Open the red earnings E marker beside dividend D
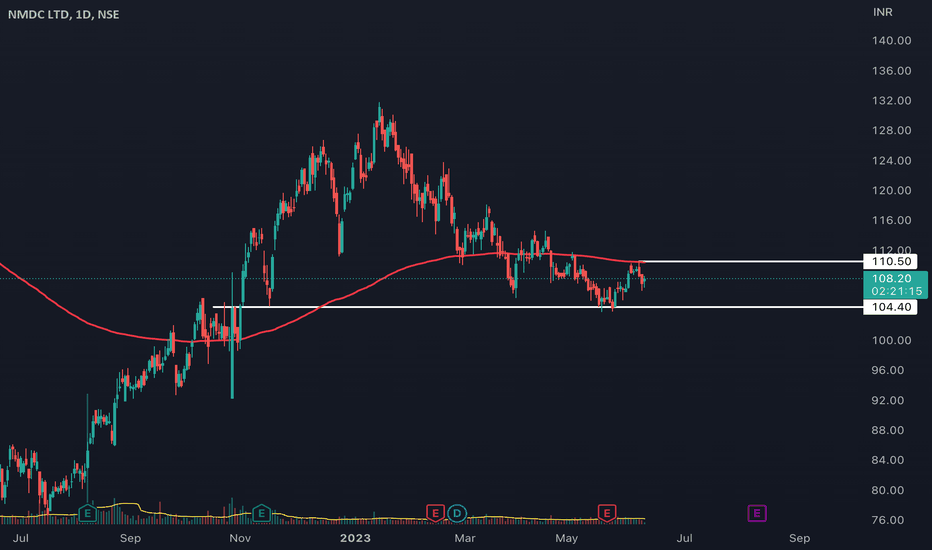 pos(435,513)
